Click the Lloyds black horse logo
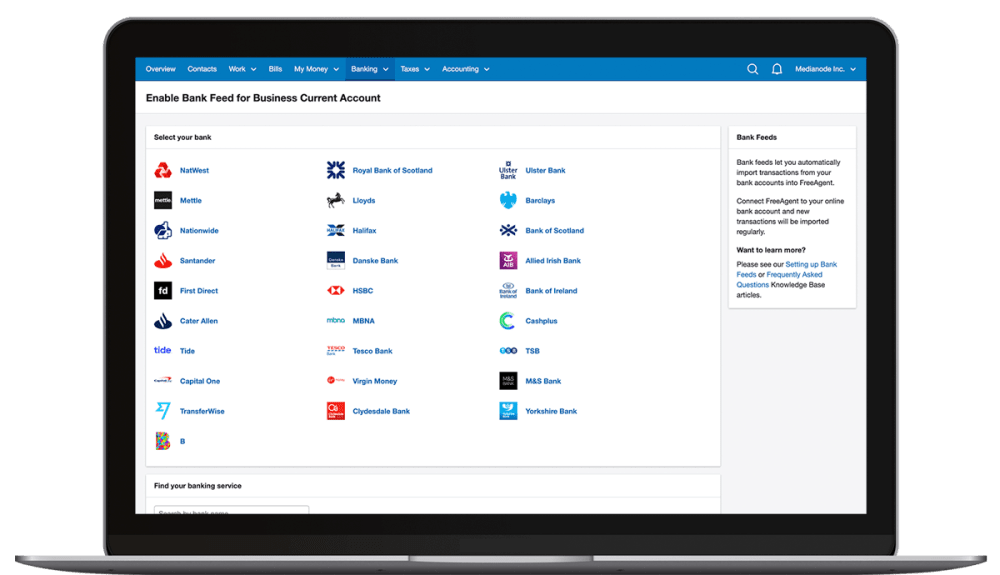The height and width of the screenshot is (575, 1000). [x=336, y=200]
